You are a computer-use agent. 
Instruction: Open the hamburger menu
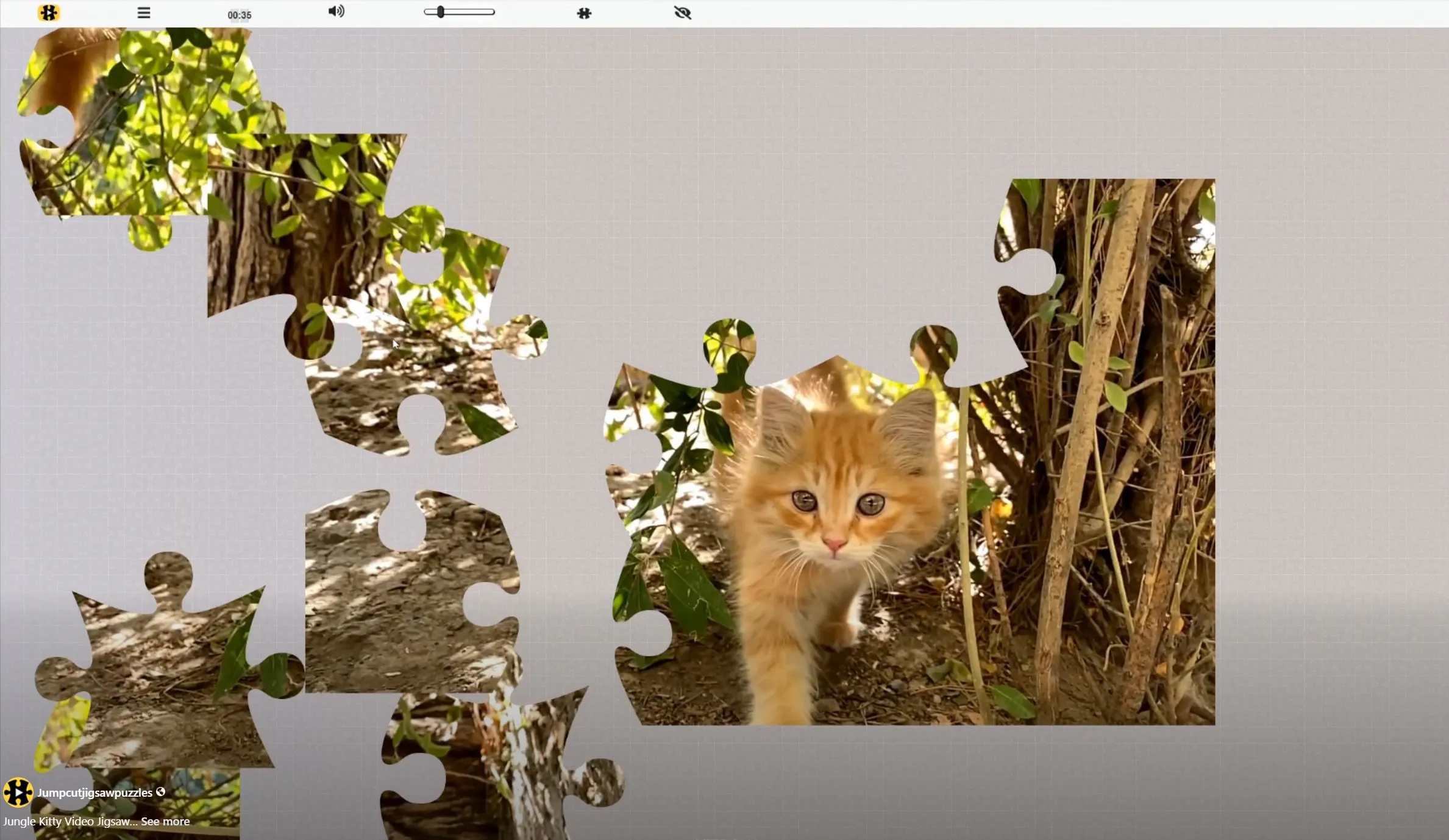tap(144, 13)
